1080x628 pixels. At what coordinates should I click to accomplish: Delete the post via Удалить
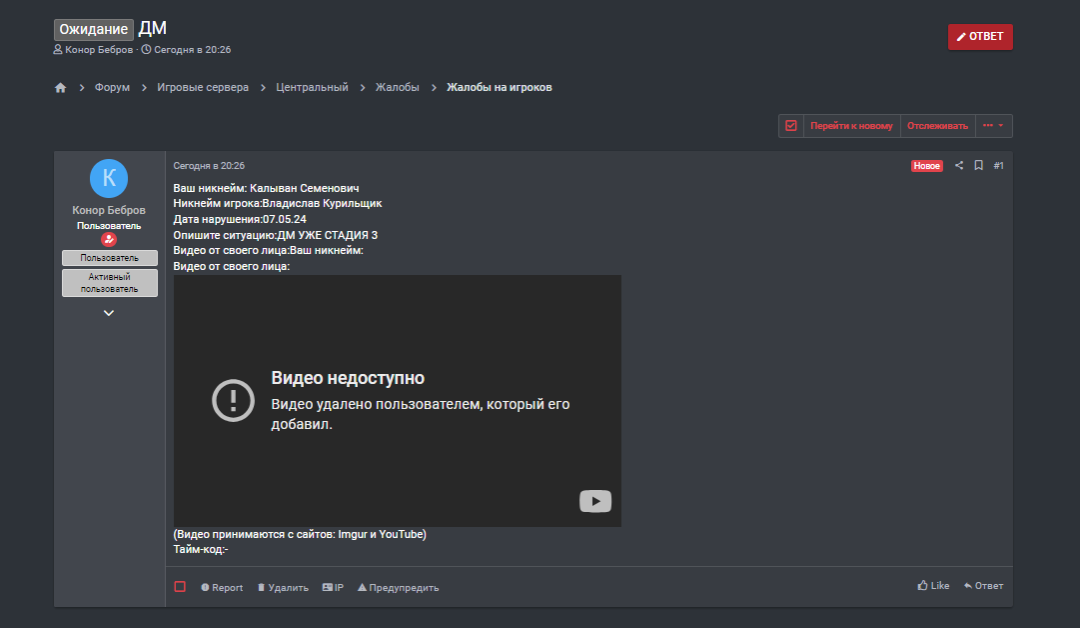283,587
